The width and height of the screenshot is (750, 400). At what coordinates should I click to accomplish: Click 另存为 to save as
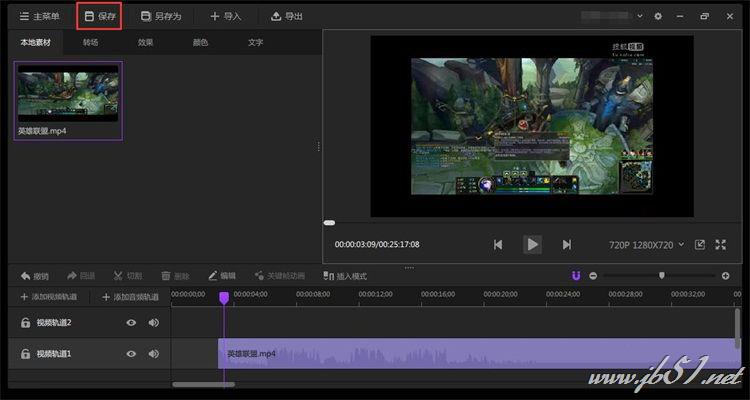161,16
